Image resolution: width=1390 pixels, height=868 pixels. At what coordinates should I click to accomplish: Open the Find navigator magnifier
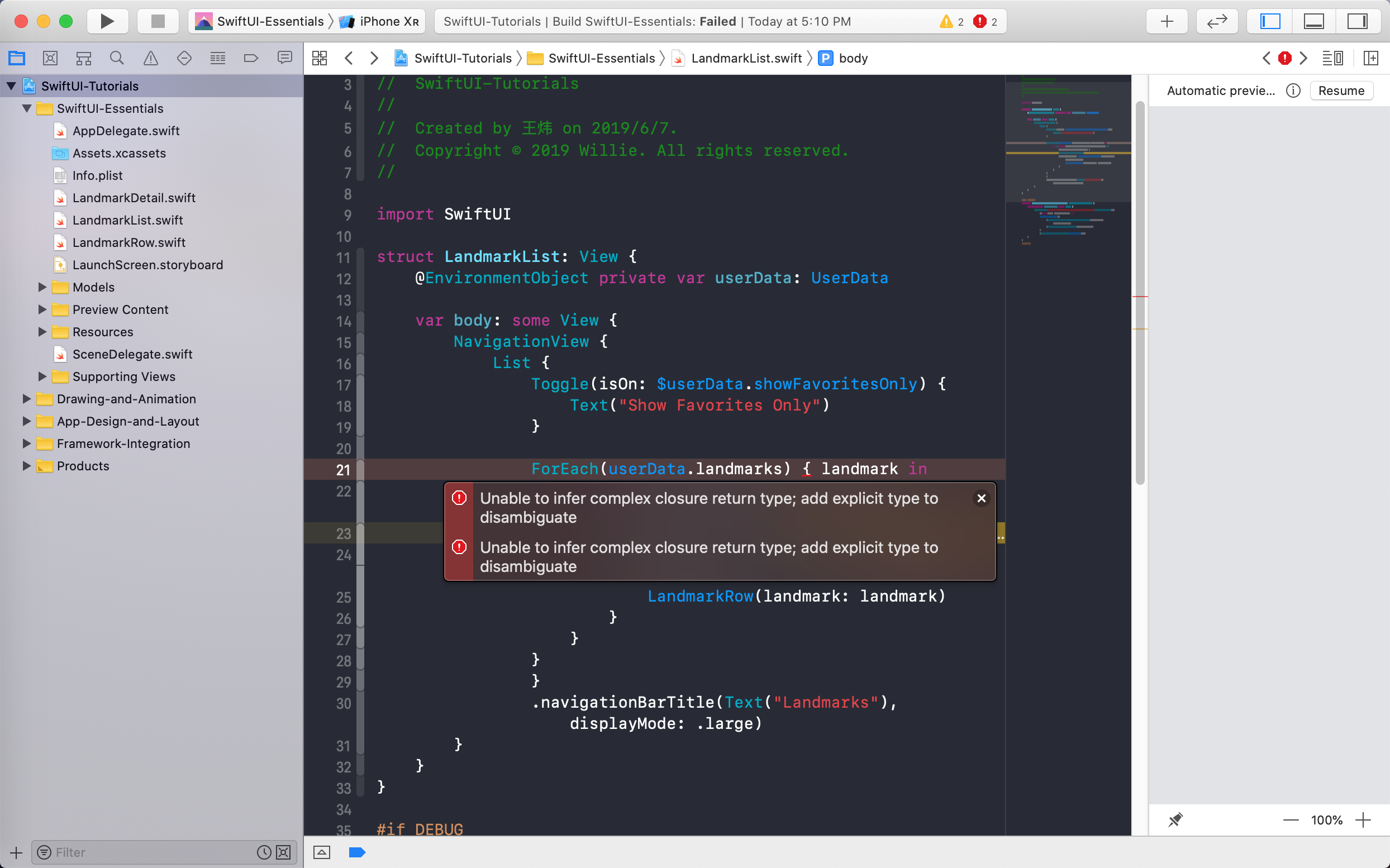[x=117, y=58]
